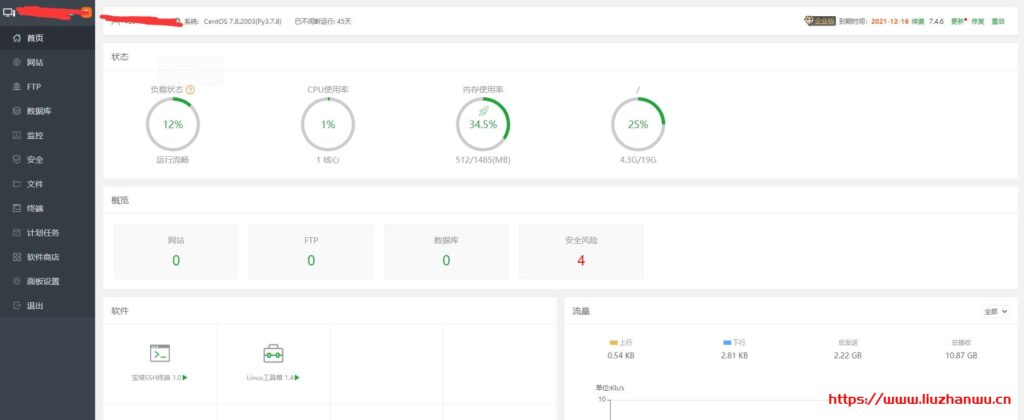
Task: Click the 重启 restart link
Action: 997,20
